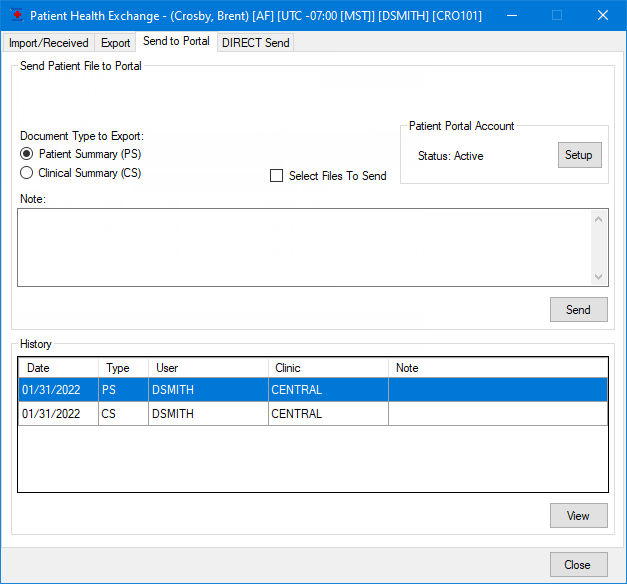Minimize the Patient Health Exchange window
627x584 pixels.
point(512,16)
